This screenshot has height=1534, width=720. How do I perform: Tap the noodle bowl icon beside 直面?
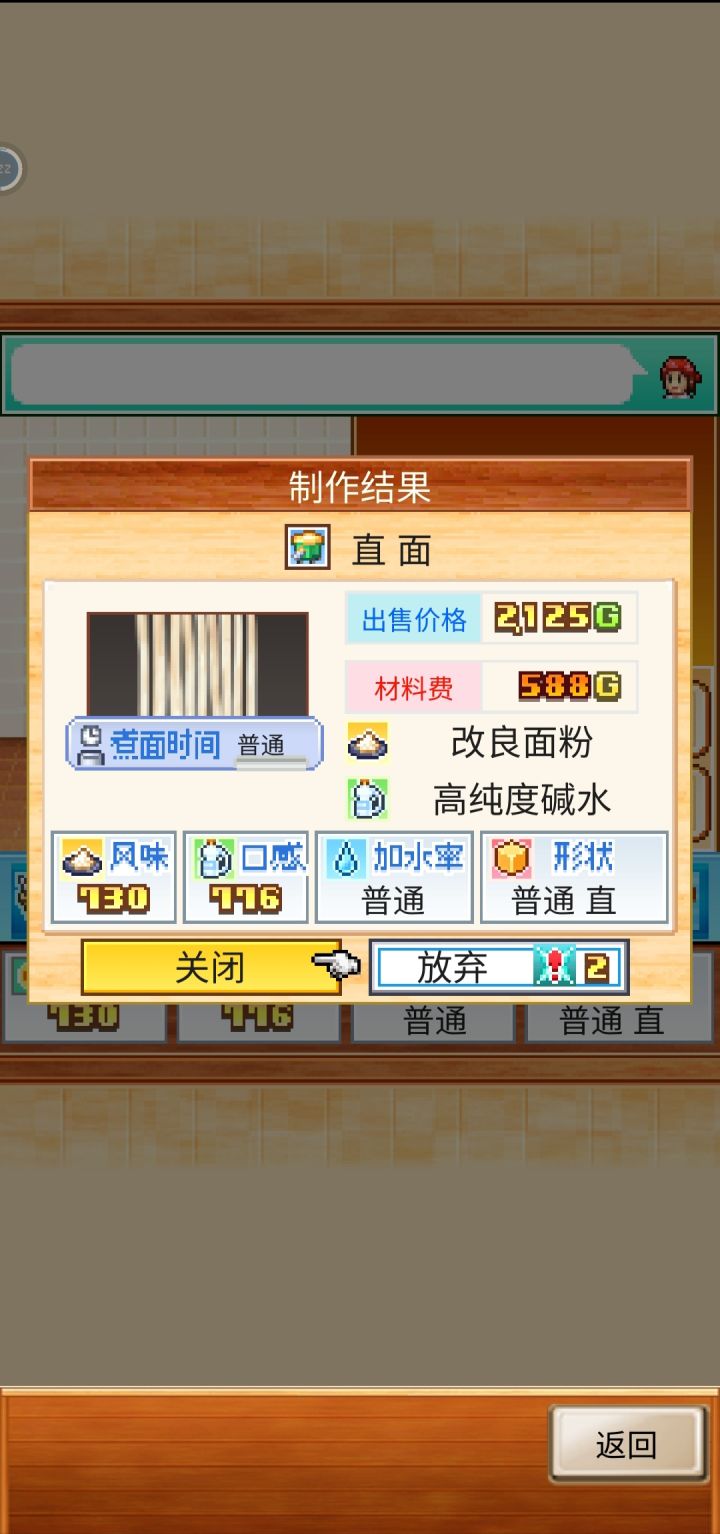tap(308, 548)
